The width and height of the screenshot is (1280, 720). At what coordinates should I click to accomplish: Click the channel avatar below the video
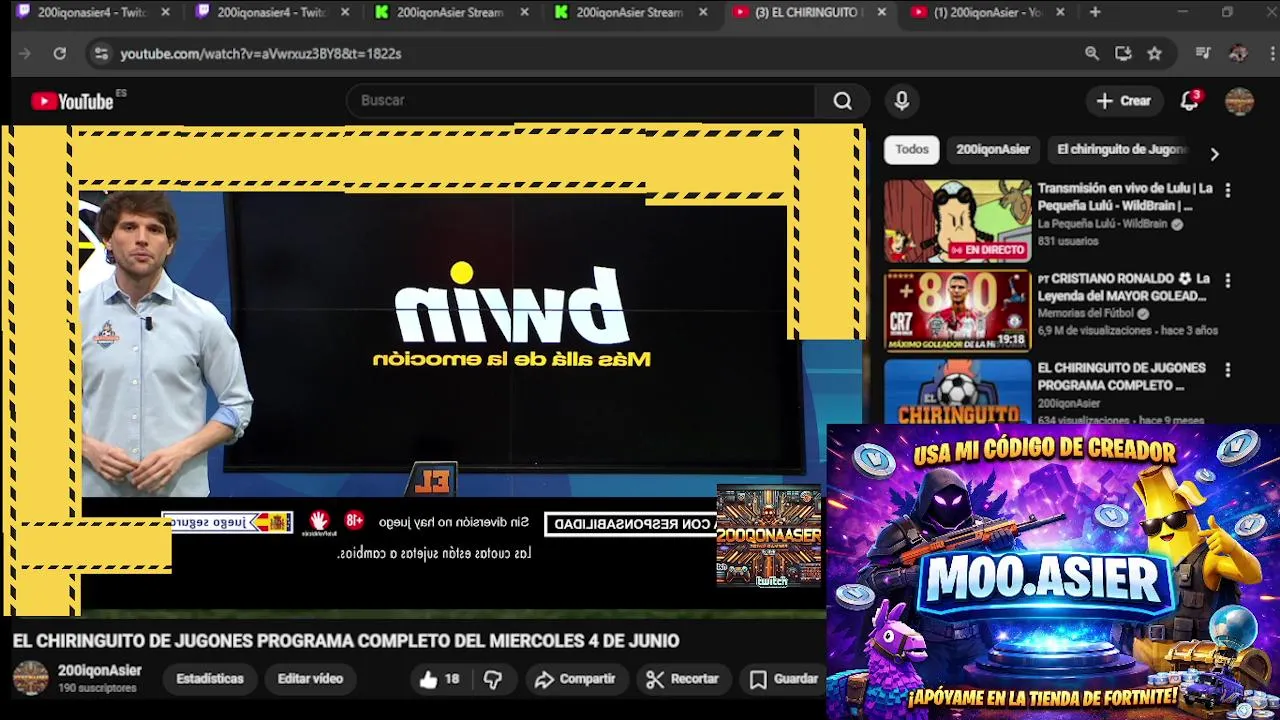point(30,678)
